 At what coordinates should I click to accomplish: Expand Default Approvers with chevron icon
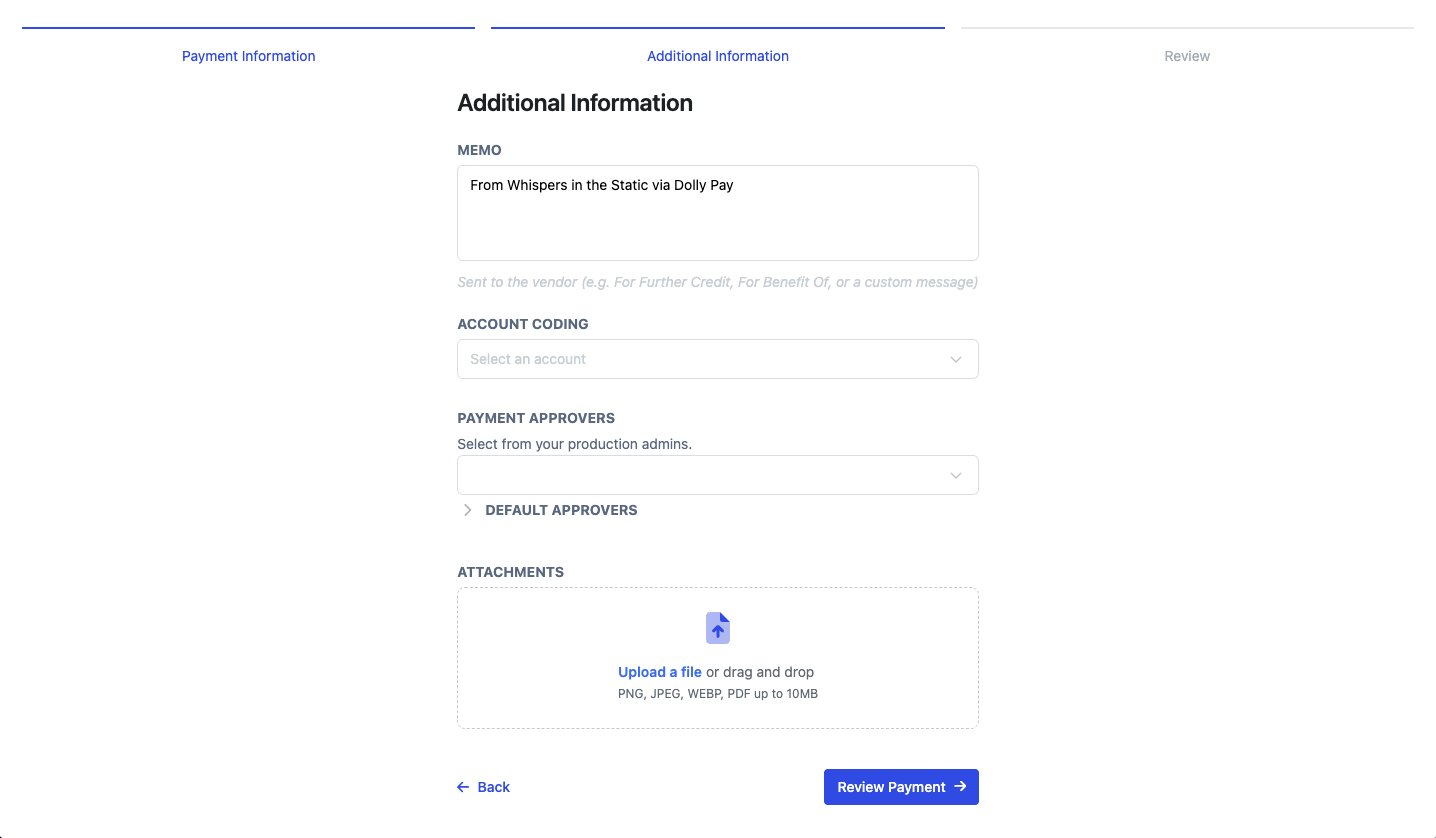click(x=467, y=510)
